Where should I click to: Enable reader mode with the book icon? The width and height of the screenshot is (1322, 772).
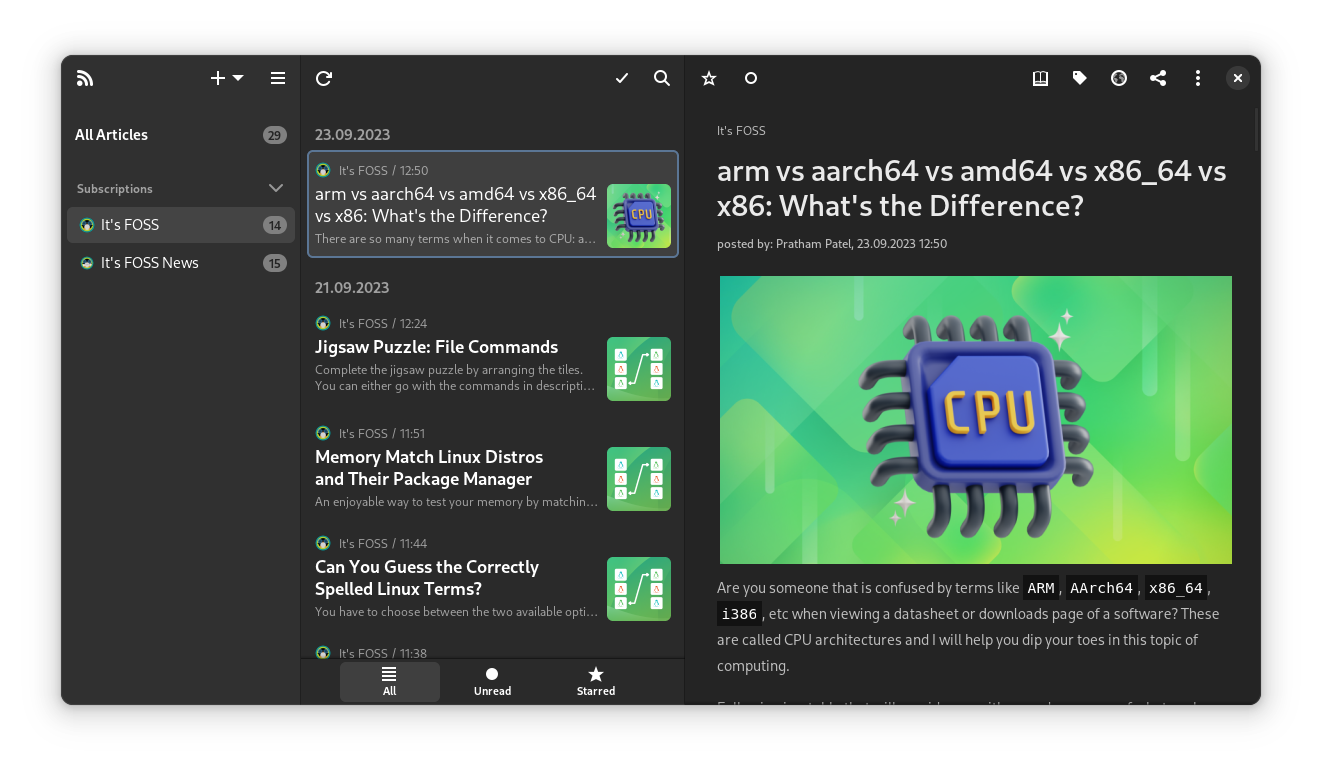point(1040,78)
